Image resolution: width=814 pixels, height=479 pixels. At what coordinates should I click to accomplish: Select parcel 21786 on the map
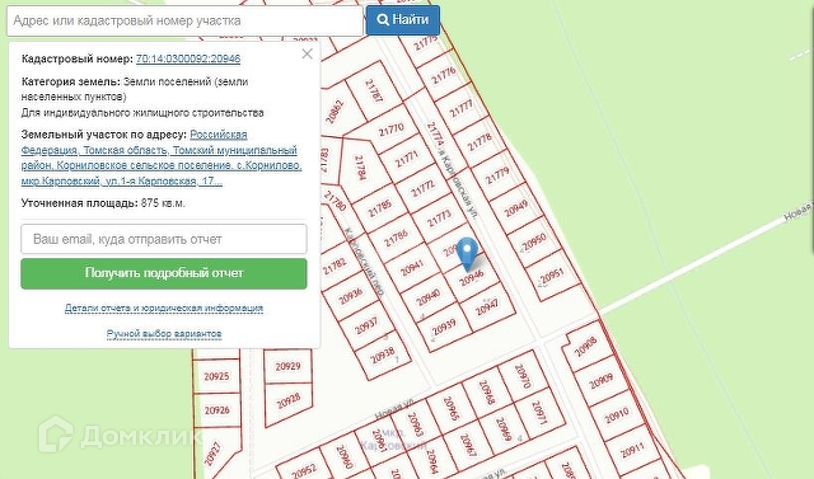click(x=396, y=239)
